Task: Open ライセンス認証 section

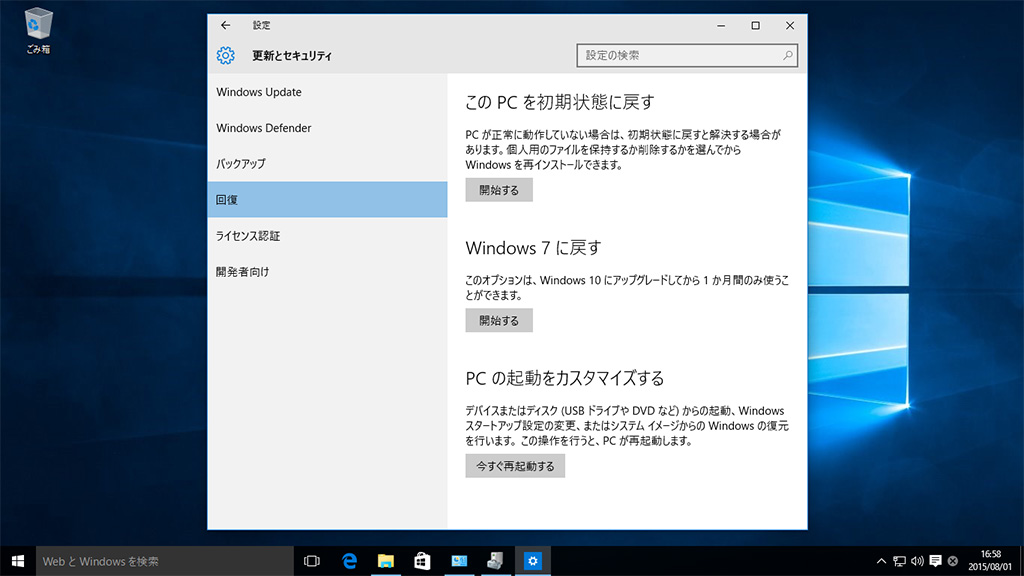Action: [x=327, y=236]
